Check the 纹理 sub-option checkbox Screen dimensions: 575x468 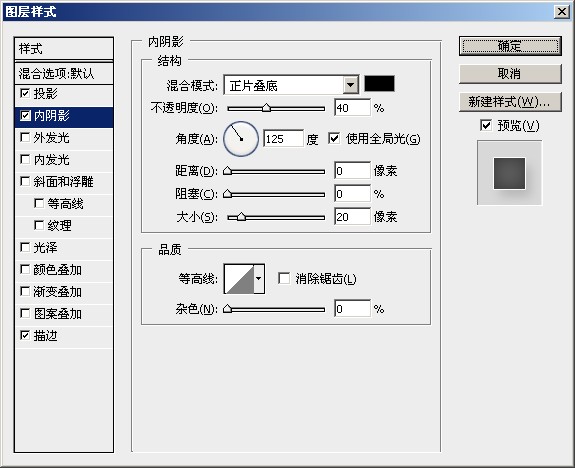pyautogui.click(x=39, y=225)
